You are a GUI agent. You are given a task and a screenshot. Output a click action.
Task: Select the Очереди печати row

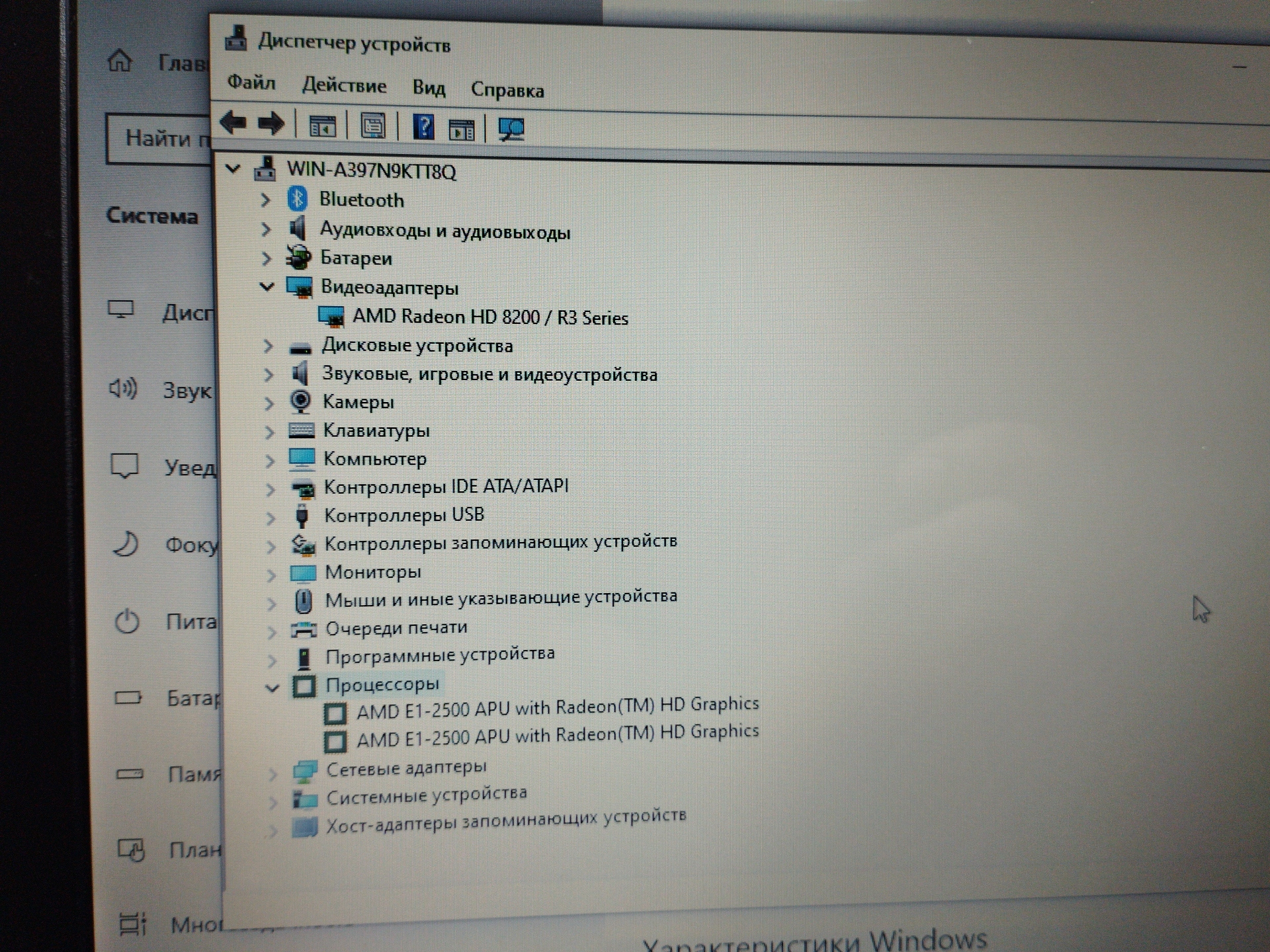click(396, 627)
